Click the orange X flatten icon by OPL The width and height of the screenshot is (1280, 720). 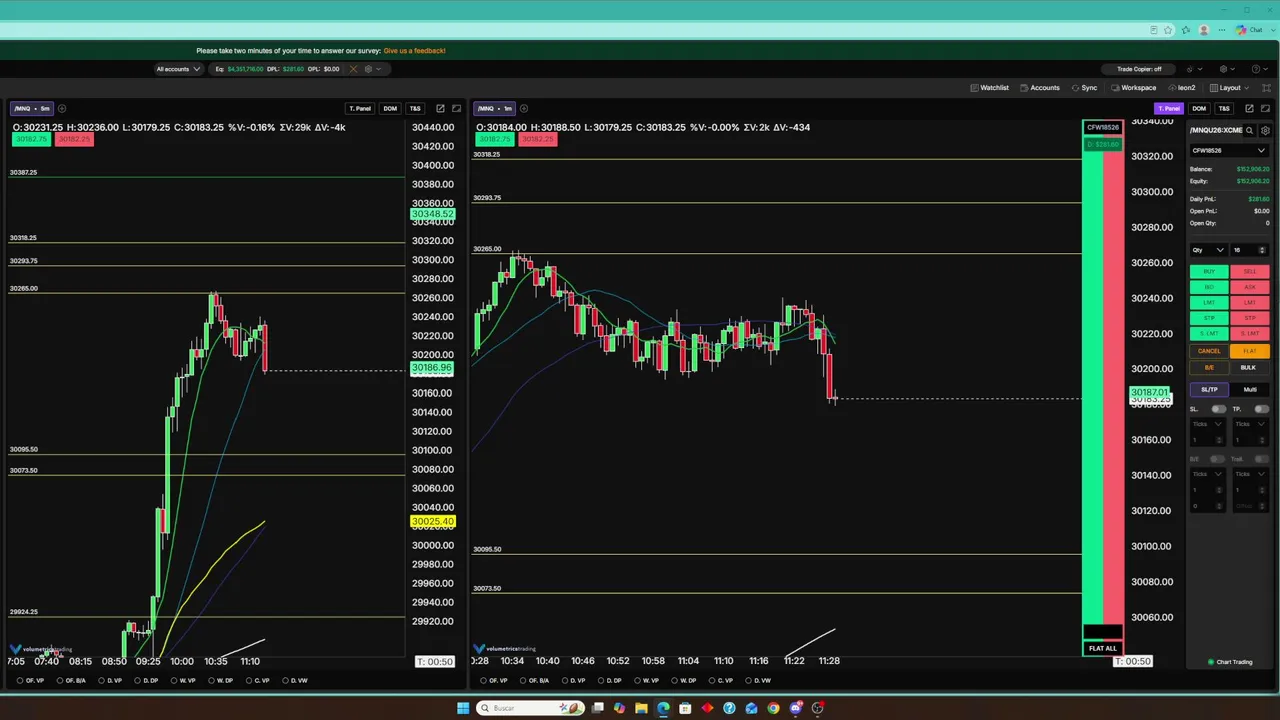[x=353, y=69]
